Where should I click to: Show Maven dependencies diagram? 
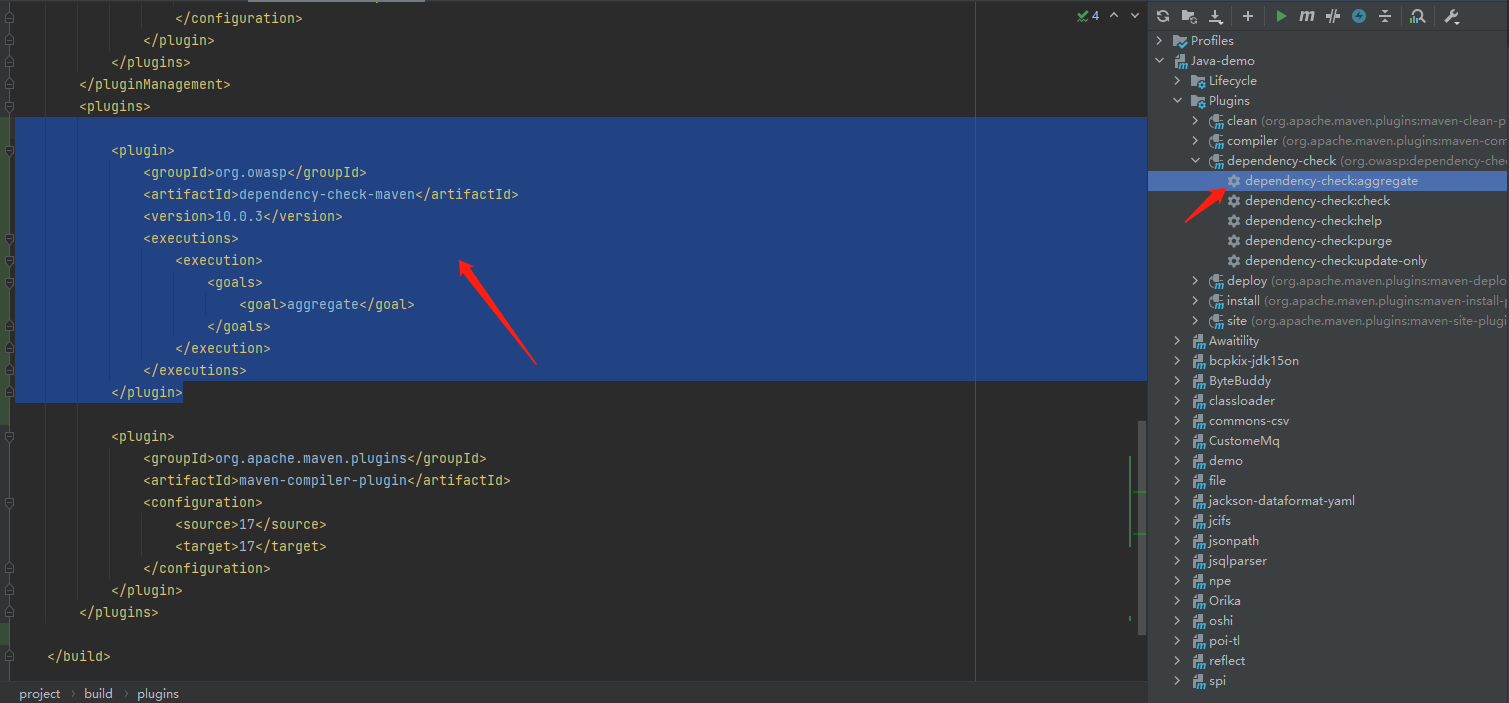coord(1417,16)
